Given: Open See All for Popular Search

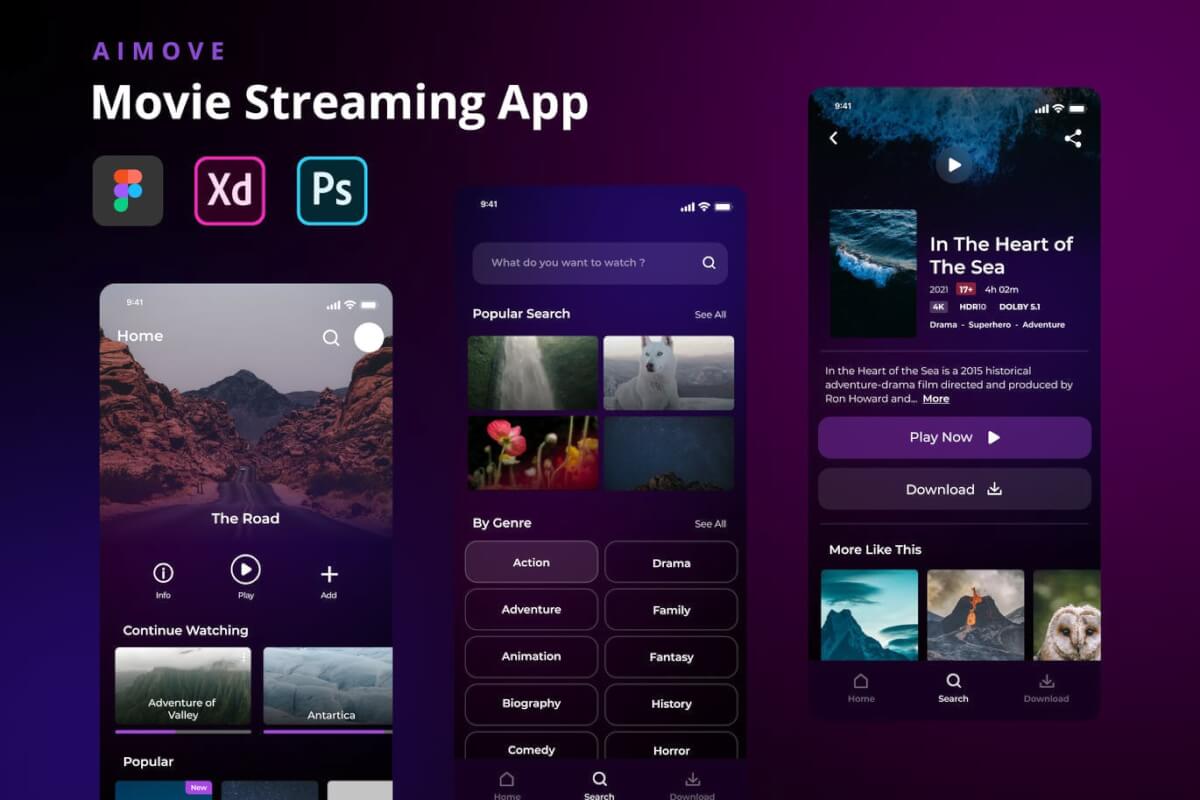Looking at the screenshot, I should 710,315.
